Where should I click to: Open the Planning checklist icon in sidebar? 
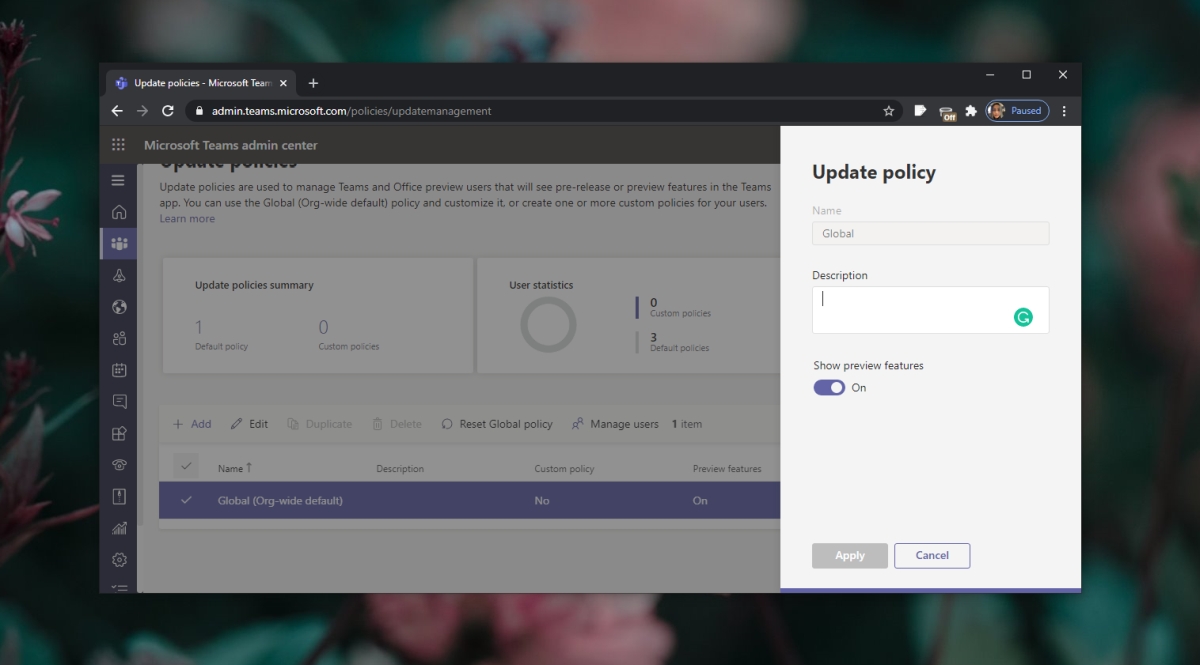pos(119,587)
